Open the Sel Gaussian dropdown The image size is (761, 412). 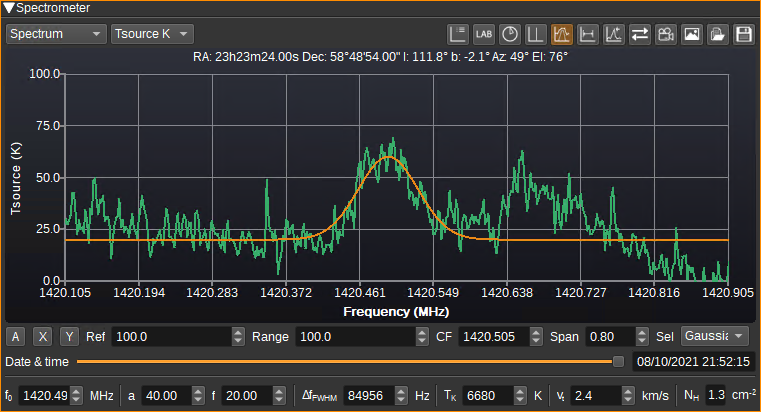point(714,336)
